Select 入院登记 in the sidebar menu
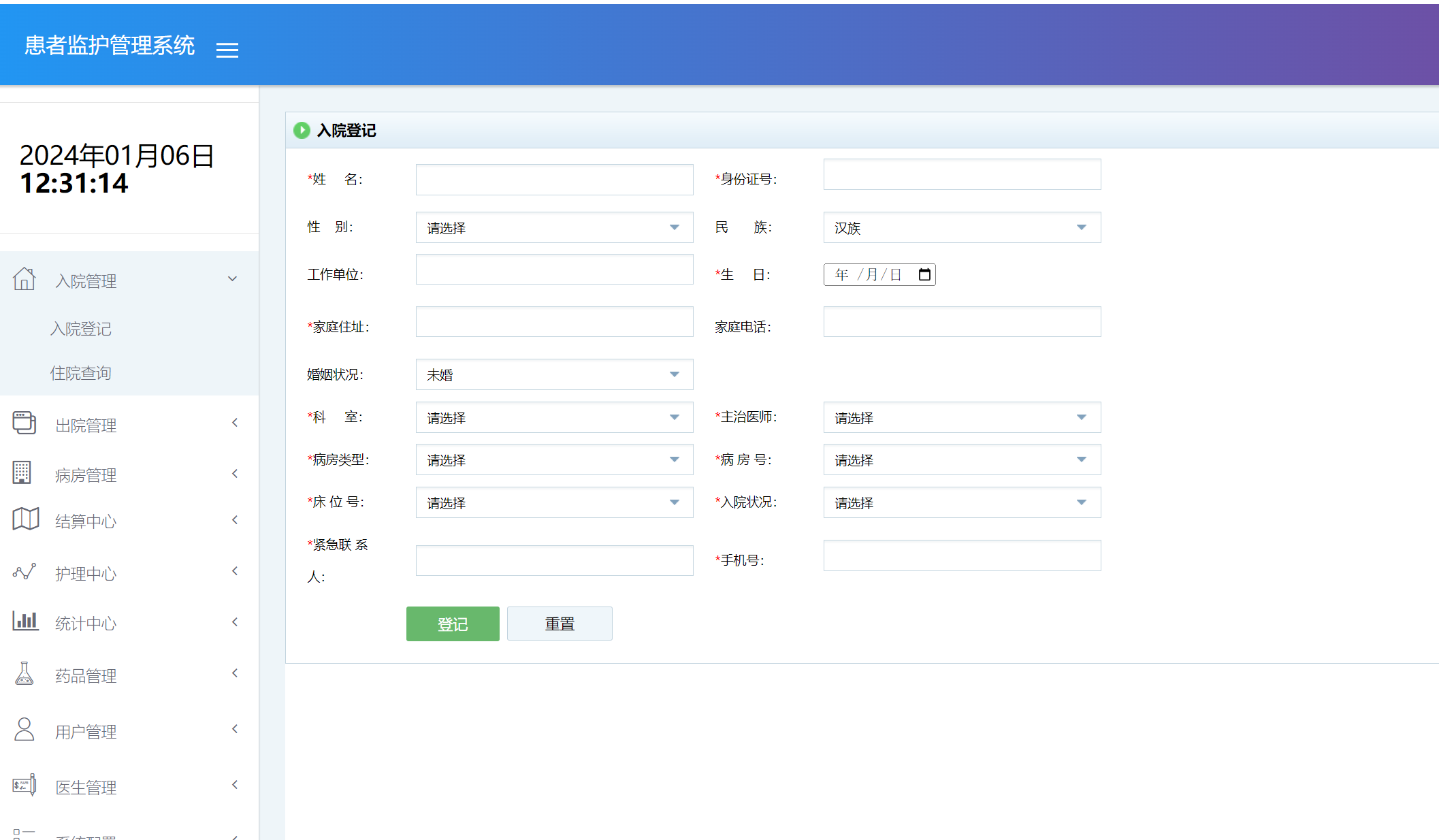Screen dimensions: 1439x840 point(81,329)
